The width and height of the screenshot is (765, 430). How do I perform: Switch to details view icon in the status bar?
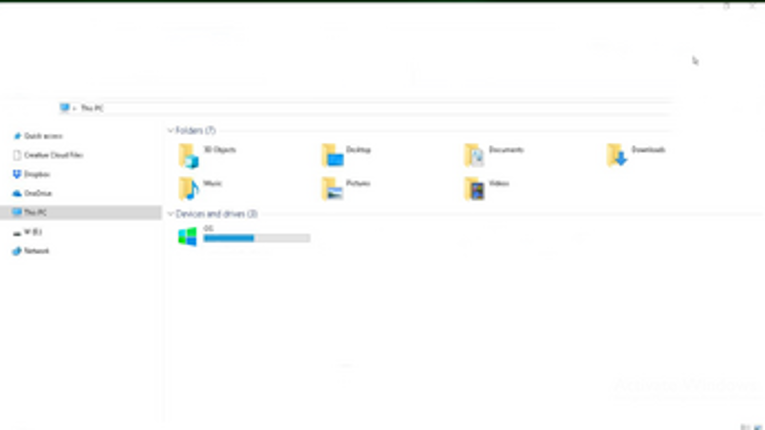(745, 427)
